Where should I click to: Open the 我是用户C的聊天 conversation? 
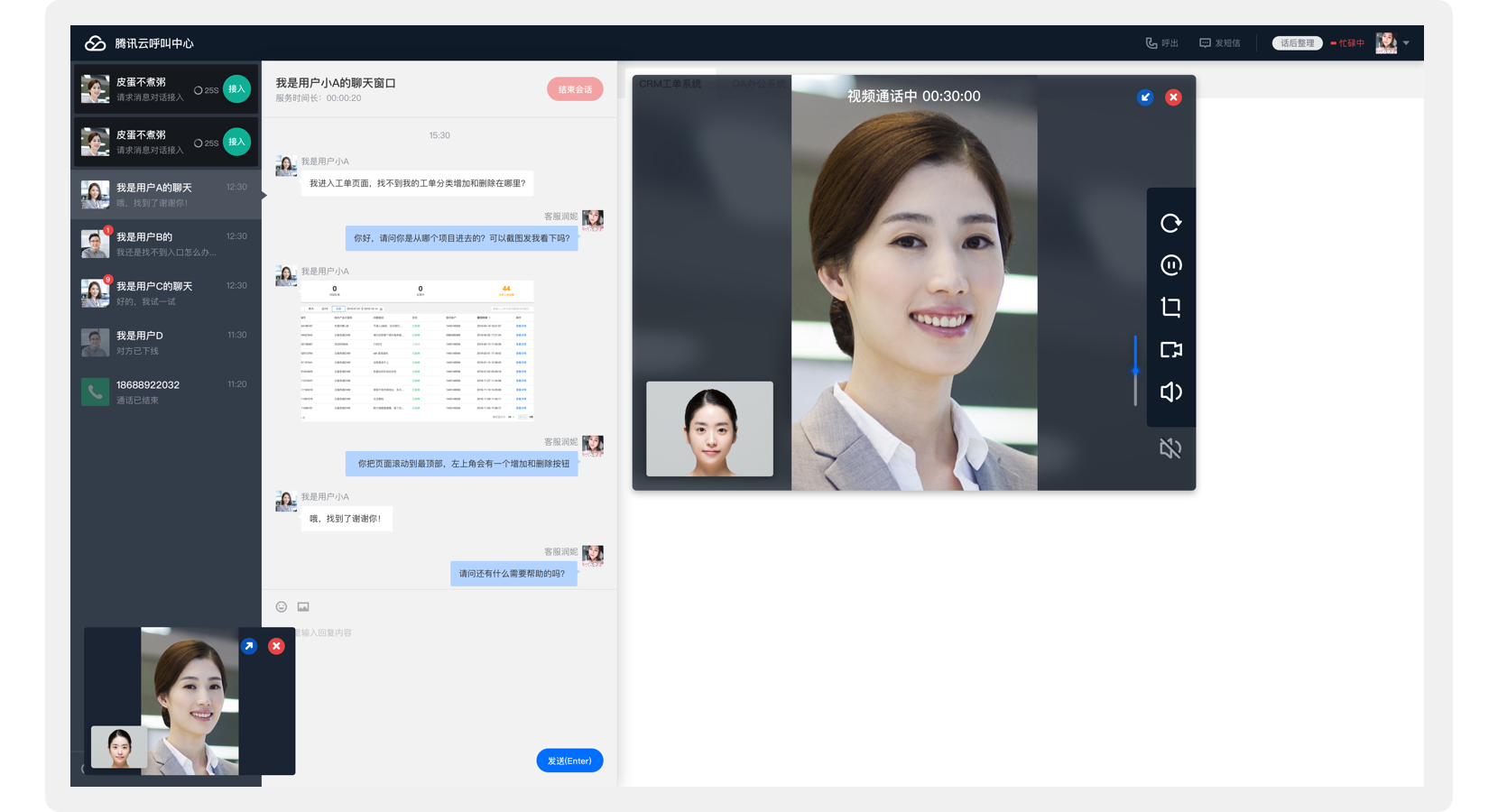click(x=166, y=293)
